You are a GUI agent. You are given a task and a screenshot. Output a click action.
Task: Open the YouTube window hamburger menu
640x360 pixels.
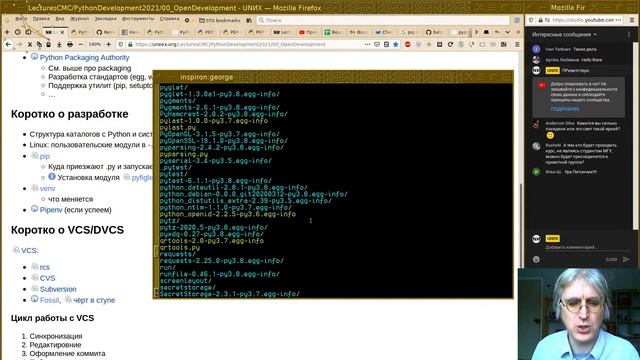point(632,20)
